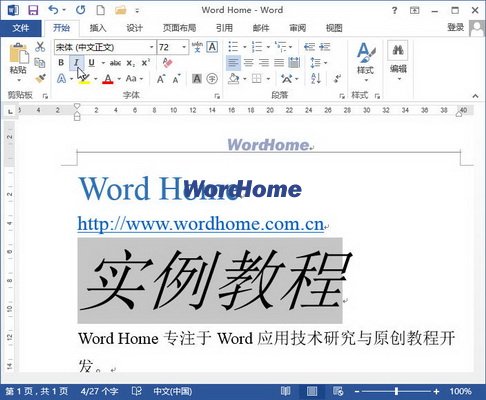
Task: Adjust the zoom slider handle
Action: point(396,391)
